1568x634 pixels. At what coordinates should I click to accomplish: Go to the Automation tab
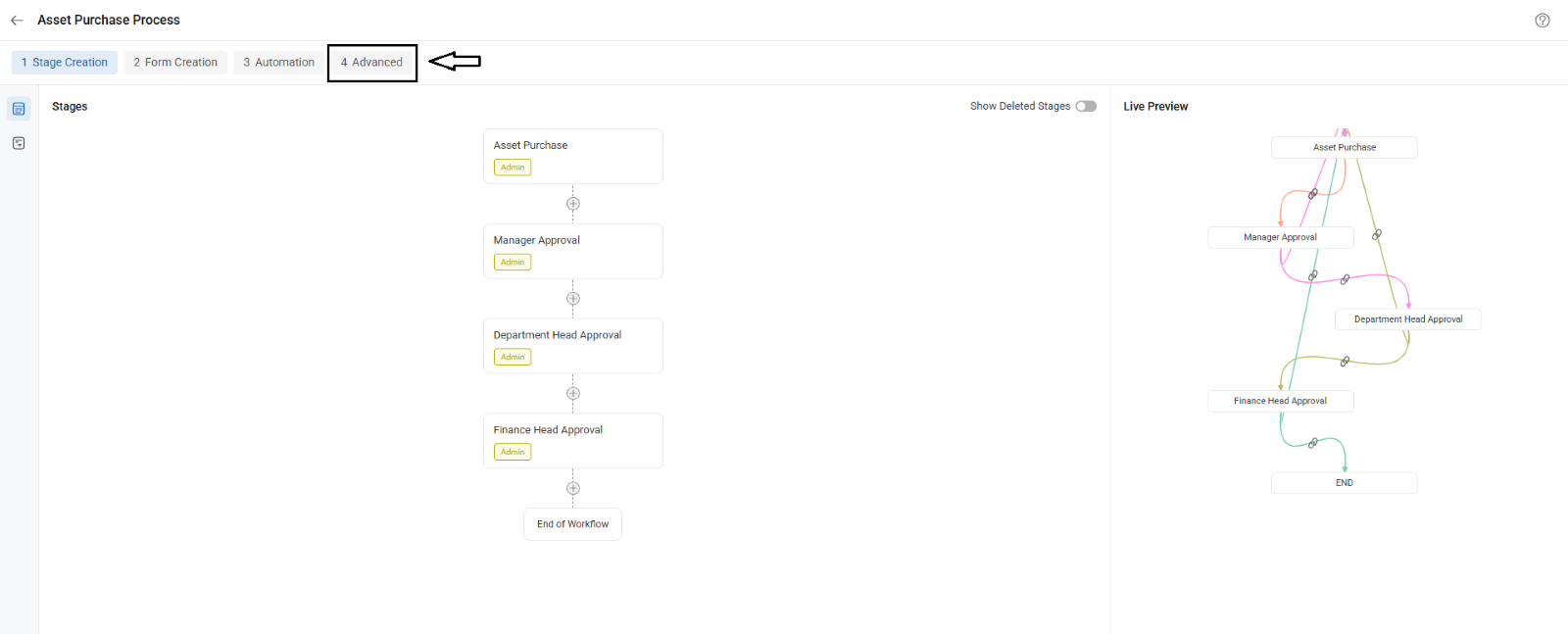tap(279, 63)
